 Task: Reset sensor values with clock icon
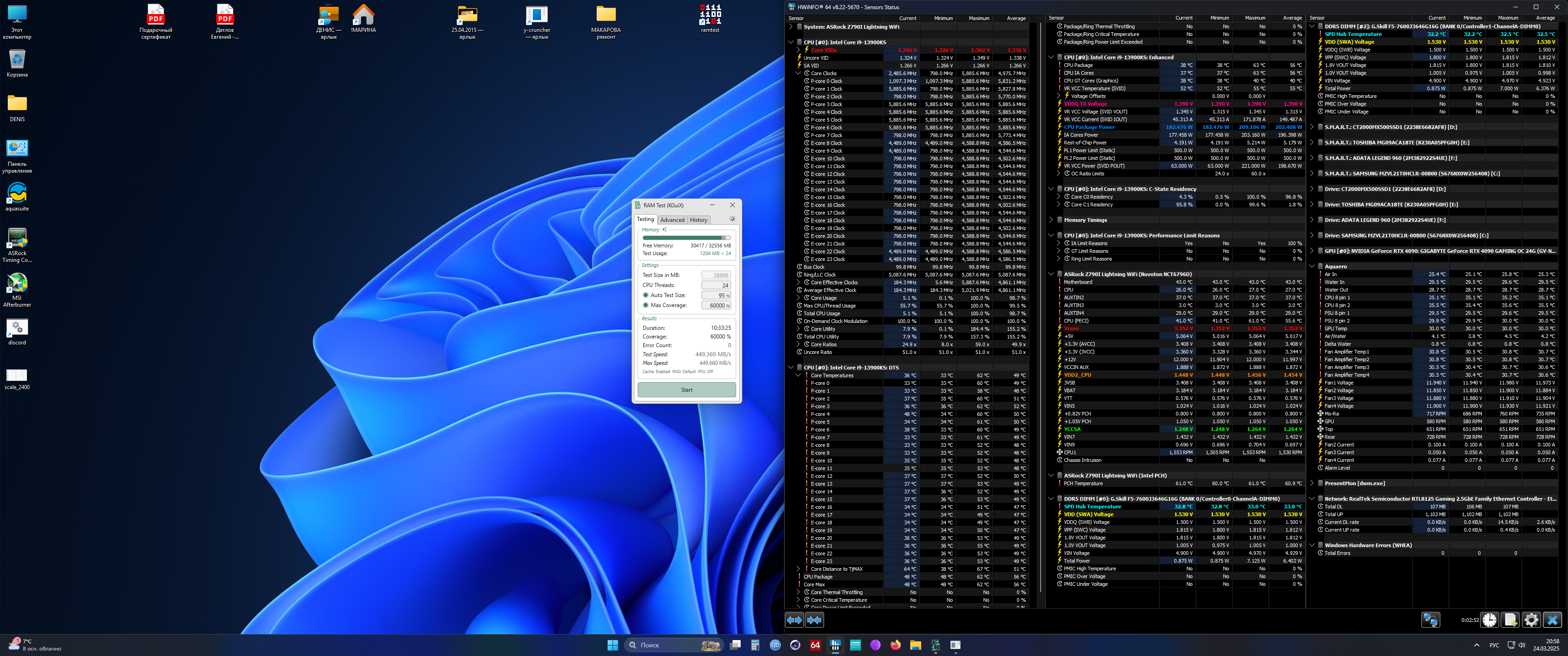[1490, 620]
